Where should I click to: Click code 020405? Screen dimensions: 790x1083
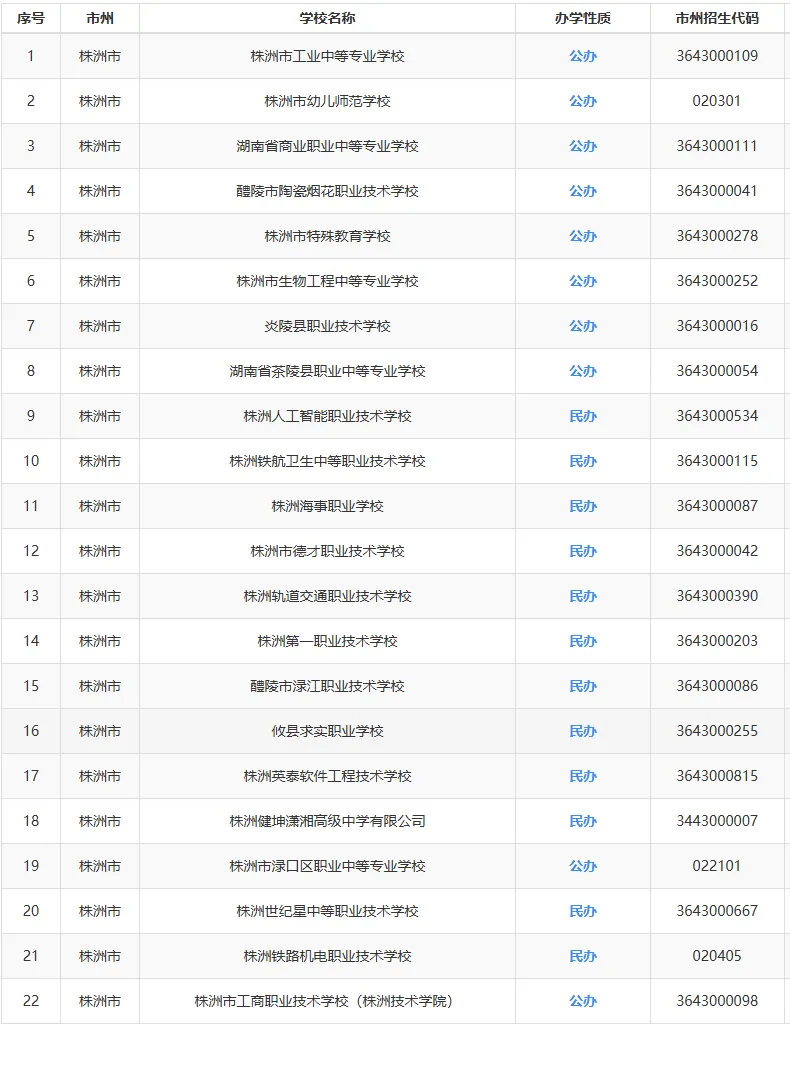717,956
